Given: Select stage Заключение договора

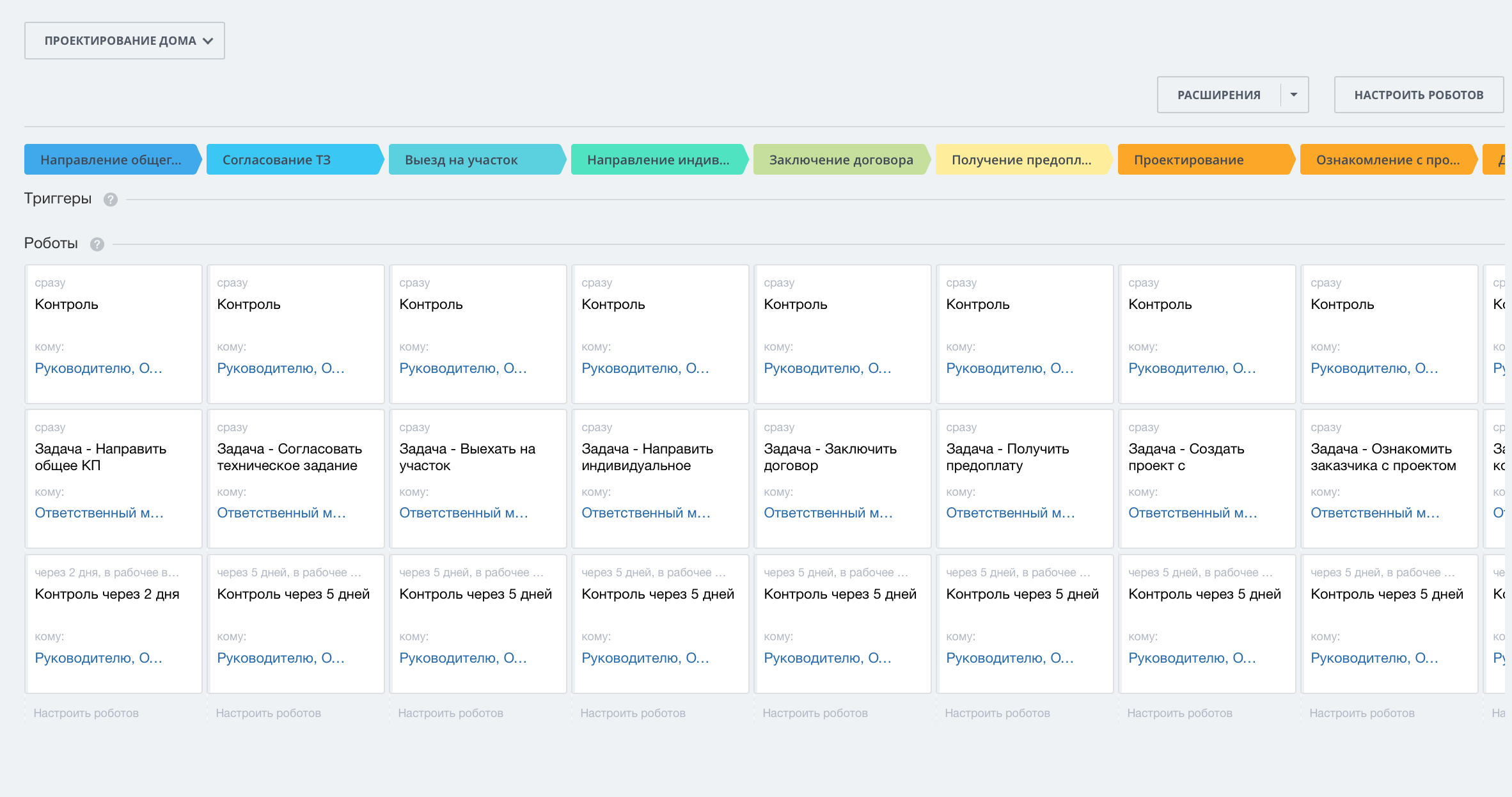Looking at the screenshot, I should click(841, 160).
